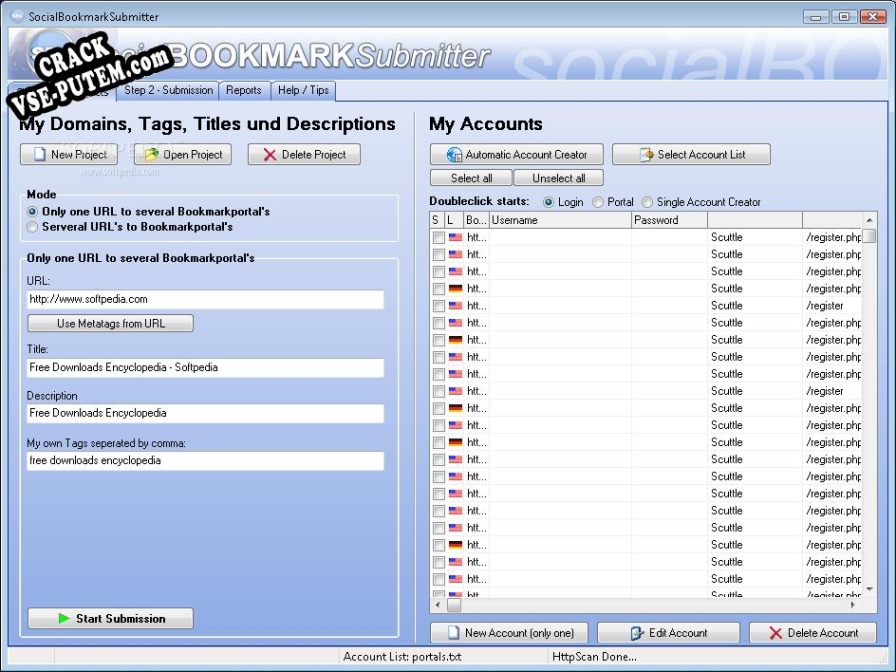This screenshot has height=672, width=896.
Task: Click the red X icon on Delete Project
Action: pyautogui.click(x=270, y=155)
